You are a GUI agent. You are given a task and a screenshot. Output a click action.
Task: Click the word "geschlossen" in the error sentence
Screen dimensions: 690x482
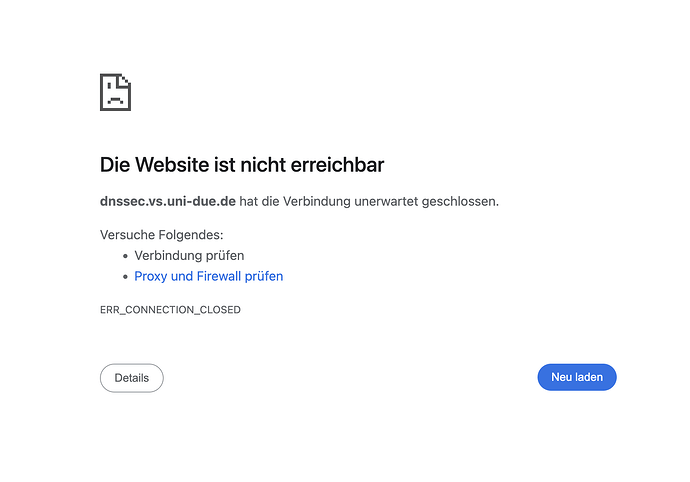[461, 201]
